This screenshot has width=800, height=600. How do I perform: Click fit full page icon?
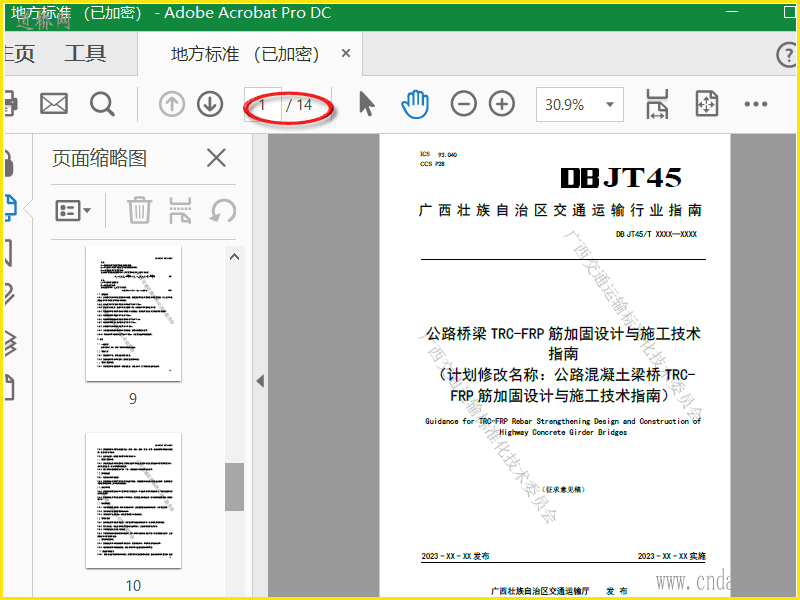(707, 104)
